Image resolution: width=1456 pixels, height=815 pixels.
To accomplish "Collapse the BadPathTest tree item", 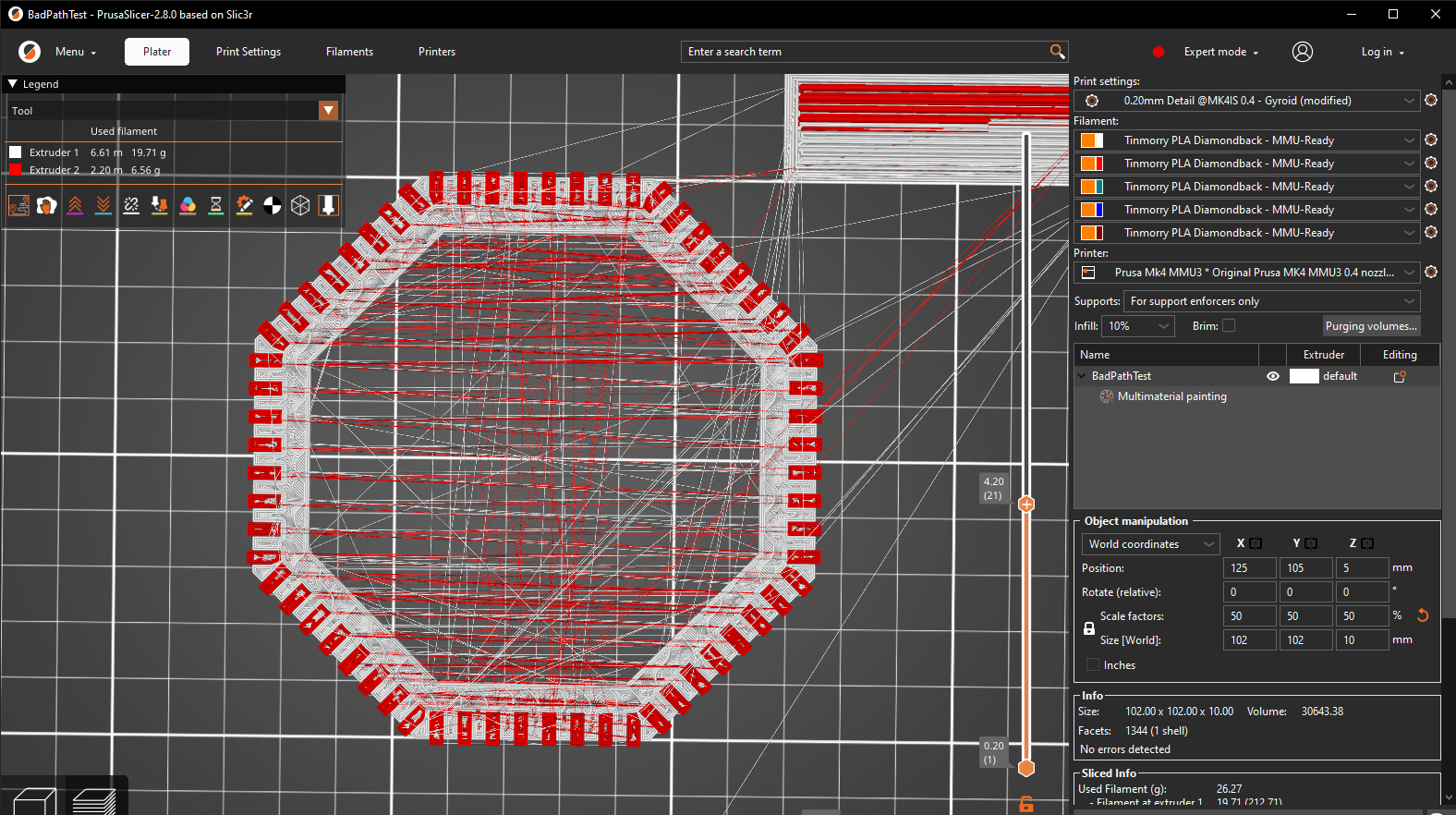I will (1082, 376).
